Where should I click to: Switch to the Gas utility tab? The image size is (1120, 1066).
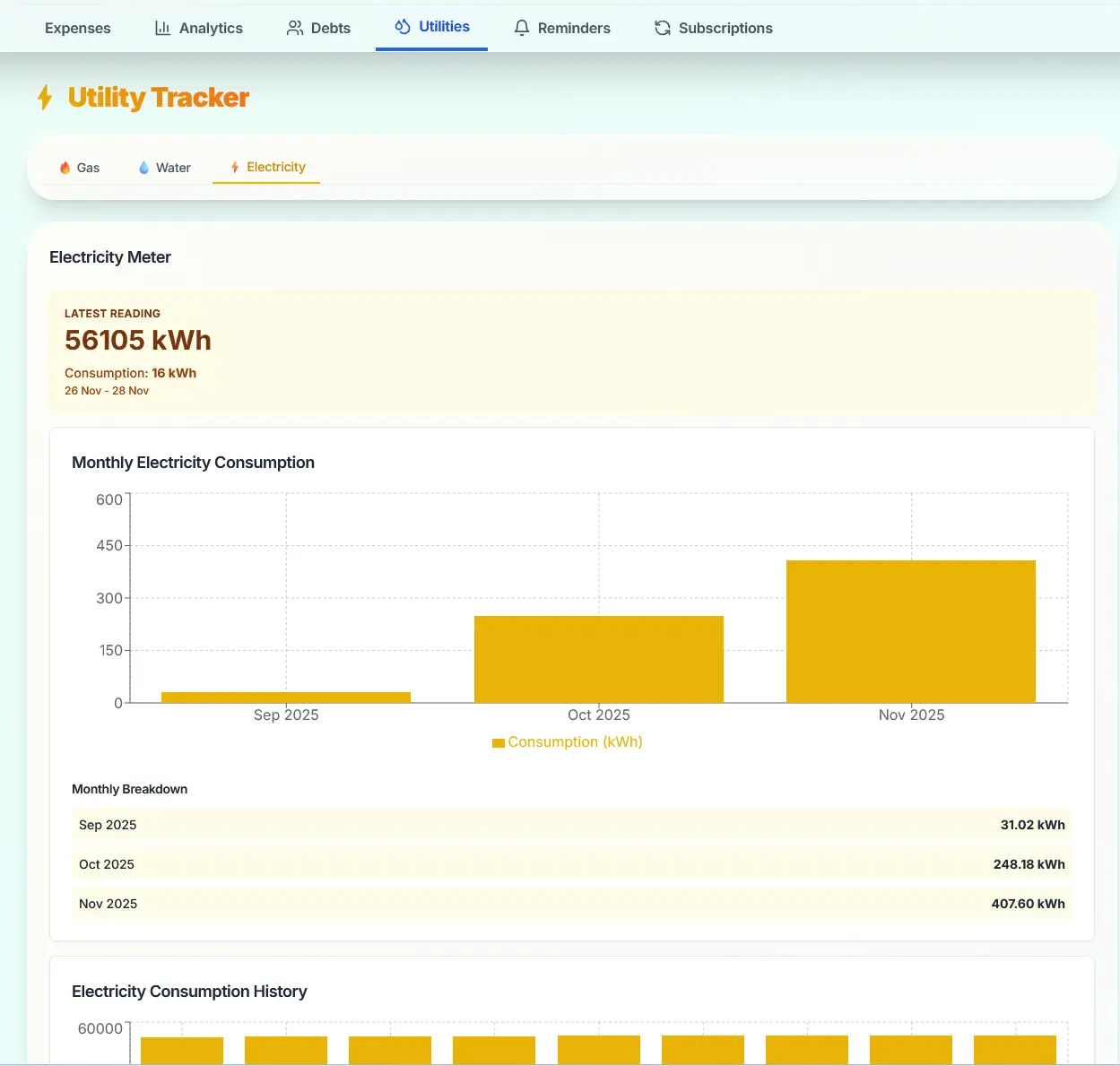click(79, 168)
